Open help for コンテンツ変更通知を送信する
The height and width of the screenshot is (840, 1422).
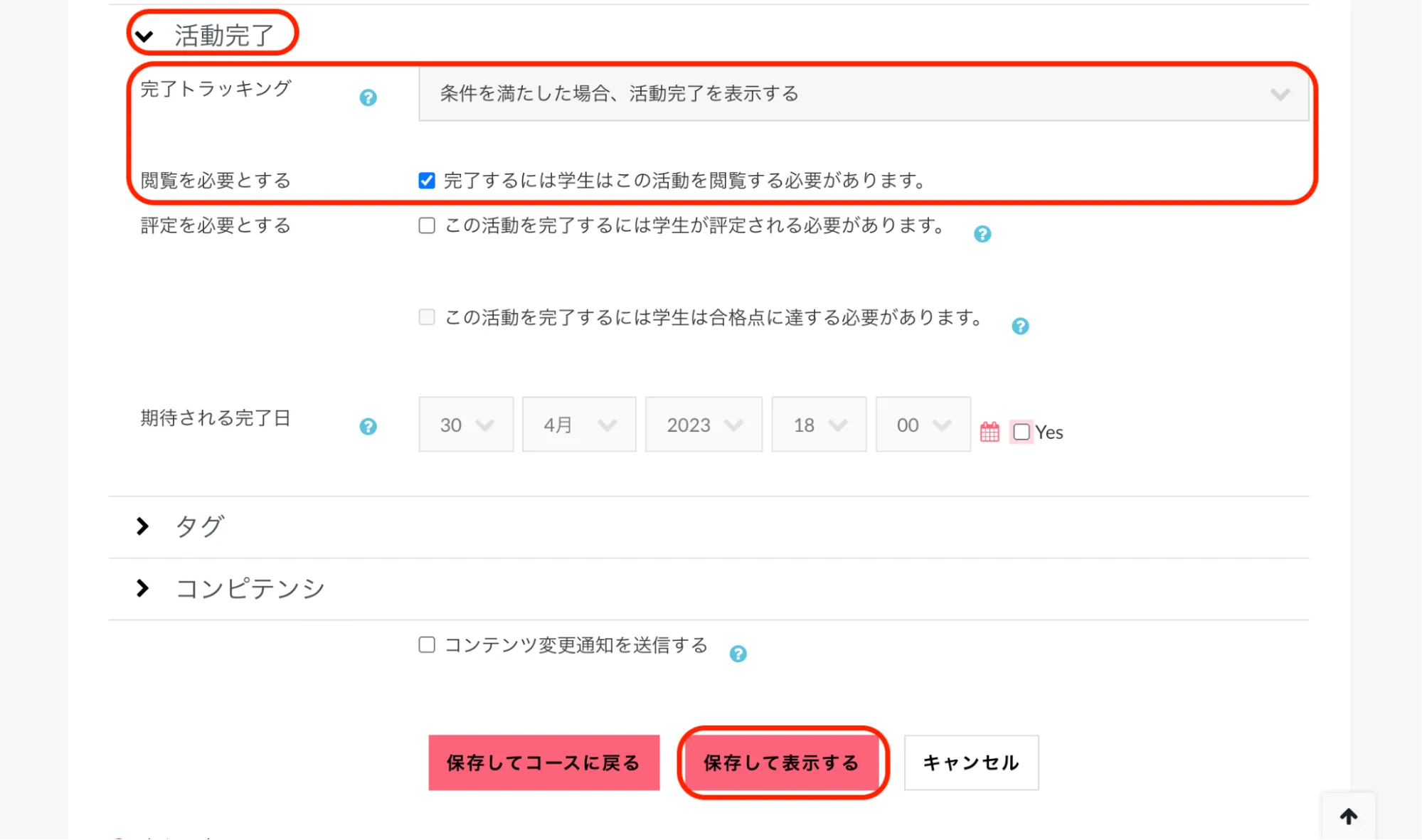(x=738, y=654)
